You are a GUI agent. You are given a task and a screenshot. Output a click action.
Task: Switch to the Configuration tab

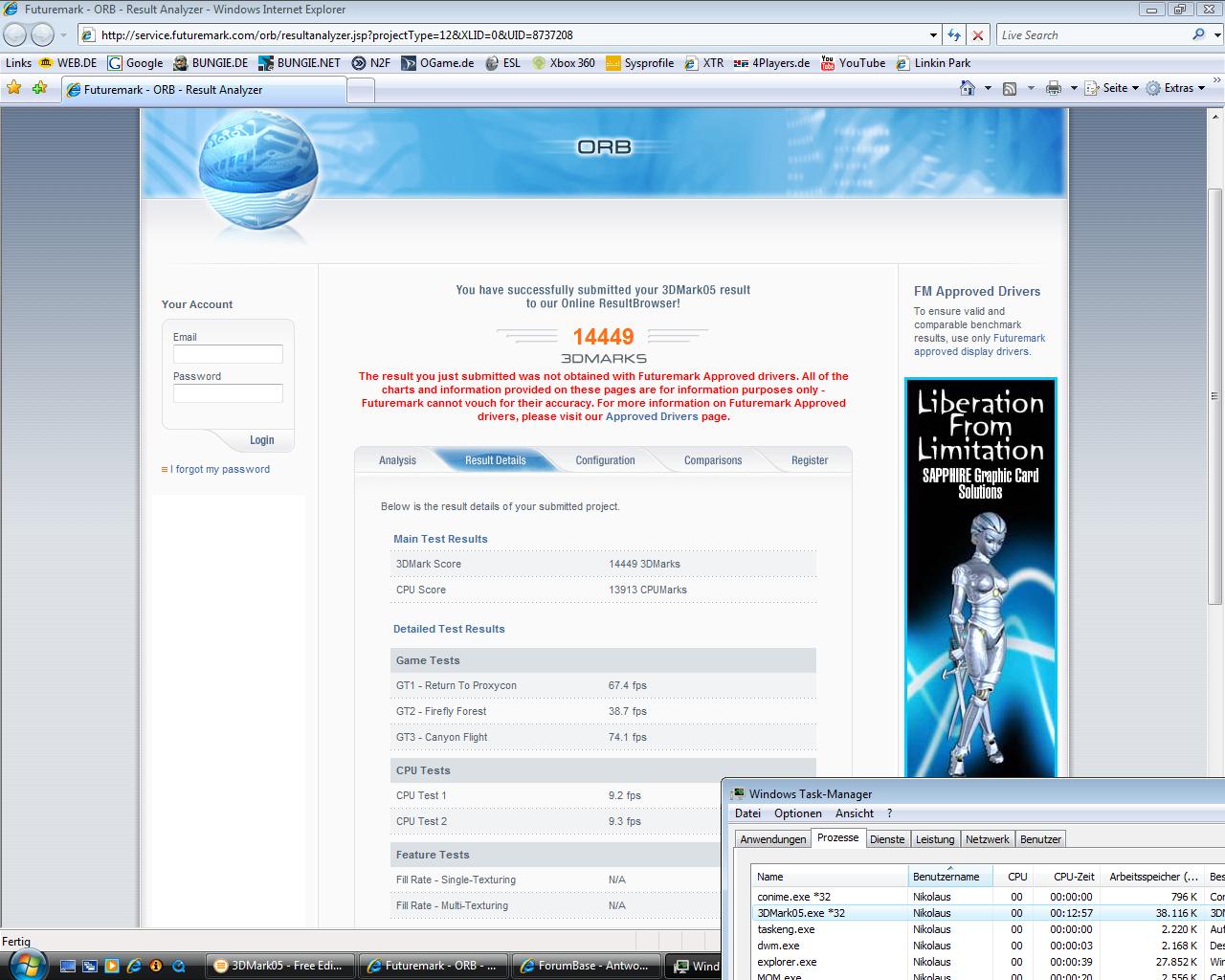coord(605,460)
